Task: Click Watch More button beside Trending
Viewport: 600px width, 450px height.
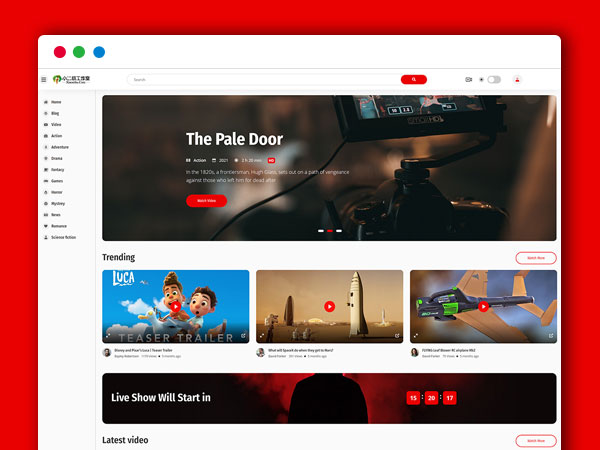Action: (x=535, y=258)
